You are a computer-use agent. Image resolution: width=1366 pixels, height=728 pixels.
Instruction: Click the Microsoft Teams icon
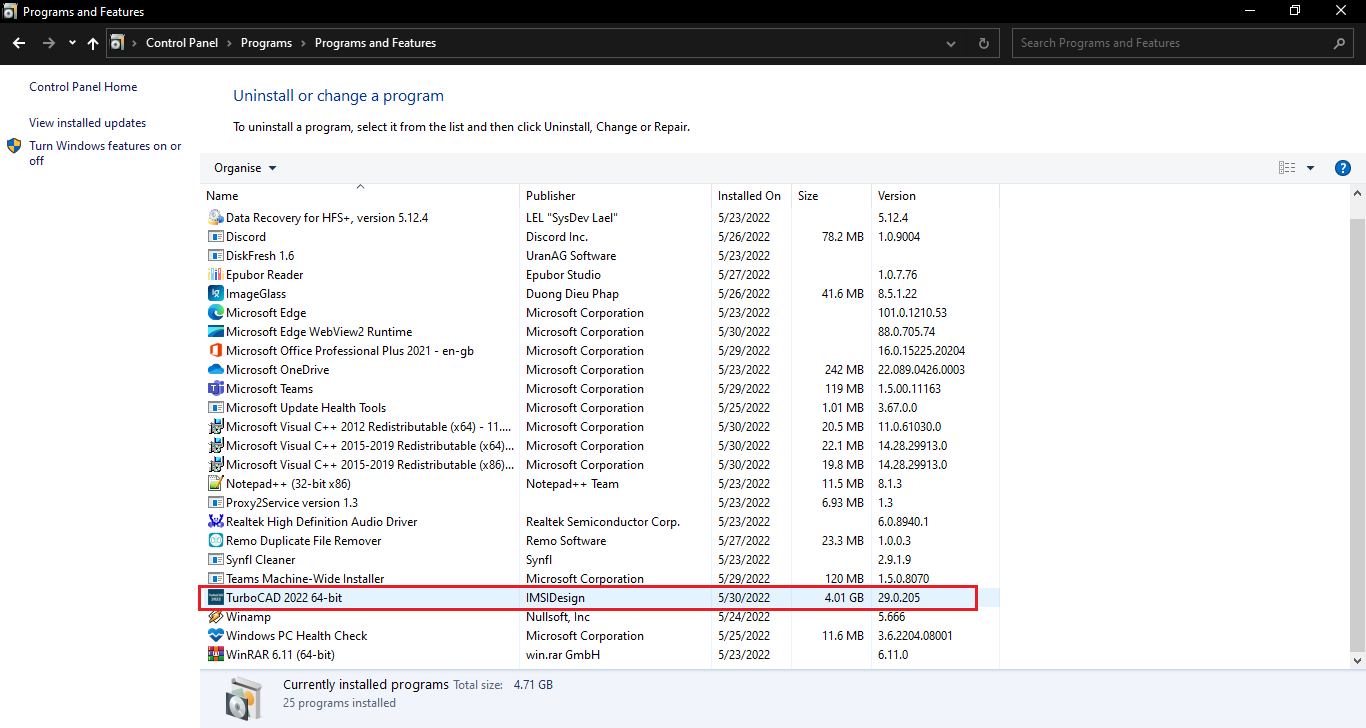point(215,389)
